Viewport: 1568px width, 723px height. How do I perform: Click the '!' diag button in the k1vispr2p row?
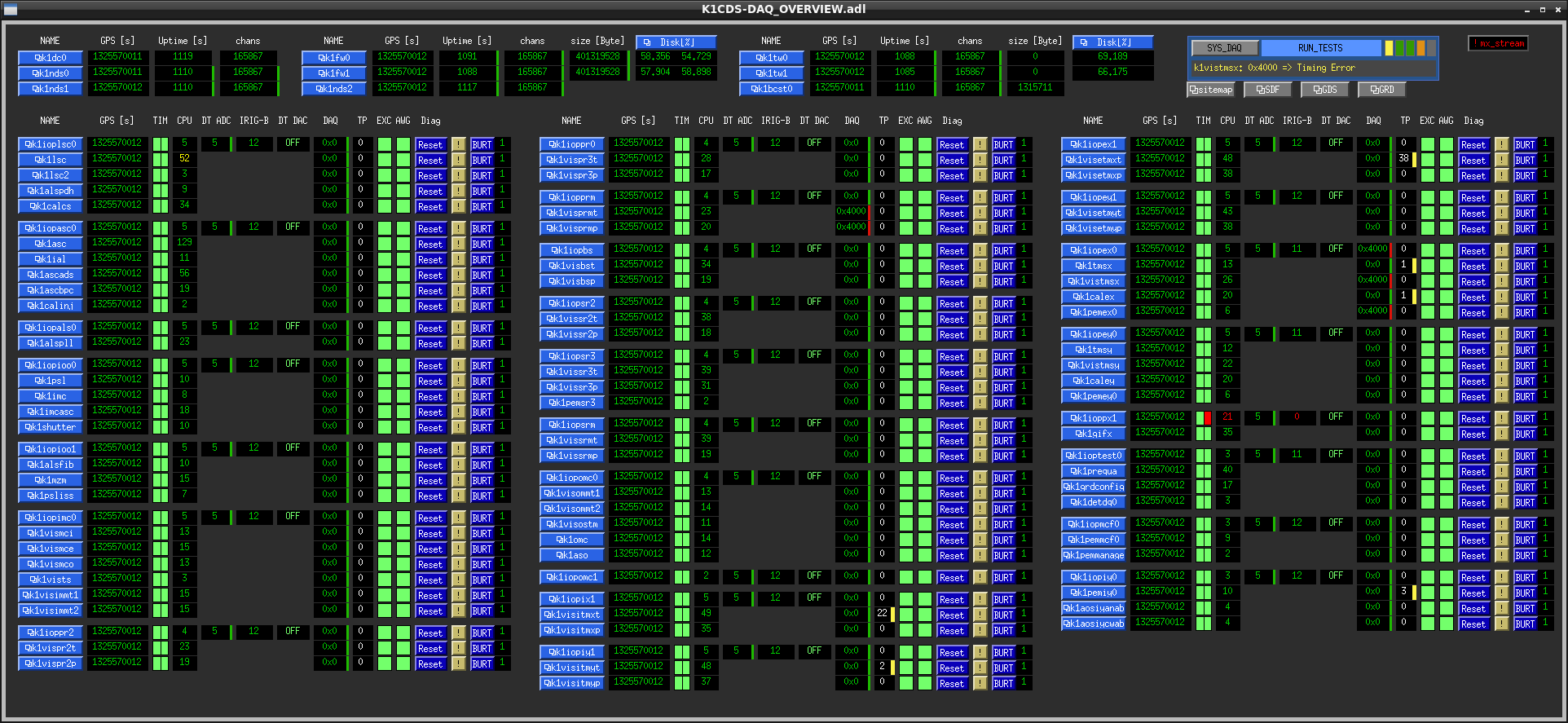459,663
